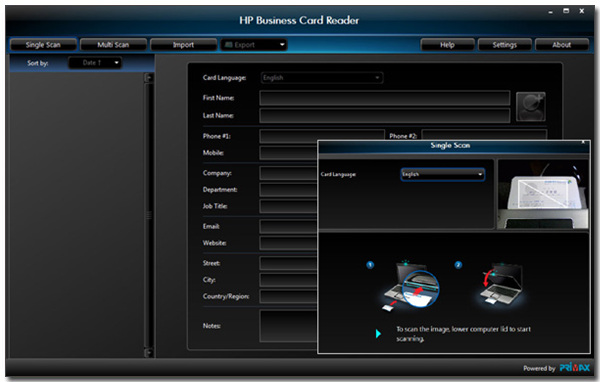Open the About dialog
The image size is (600, 382).
pyautogui.click(x=562, y=45)
